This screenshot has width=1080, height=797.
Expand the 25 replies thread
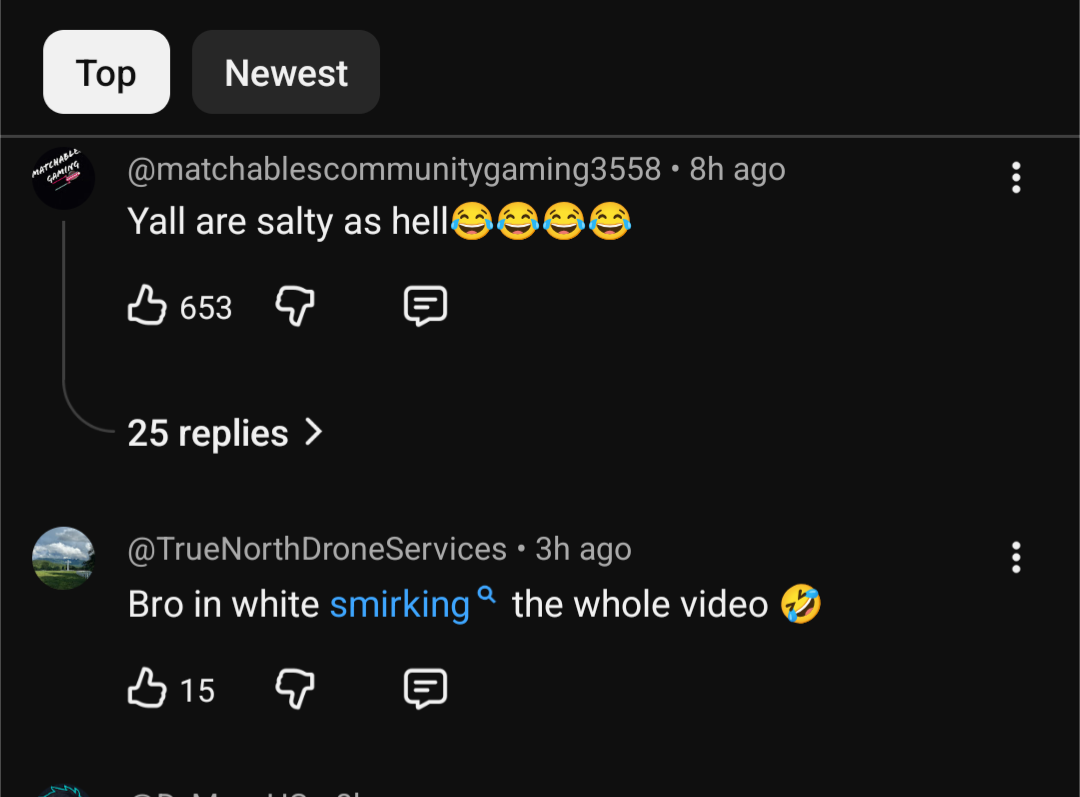(208, 433)
